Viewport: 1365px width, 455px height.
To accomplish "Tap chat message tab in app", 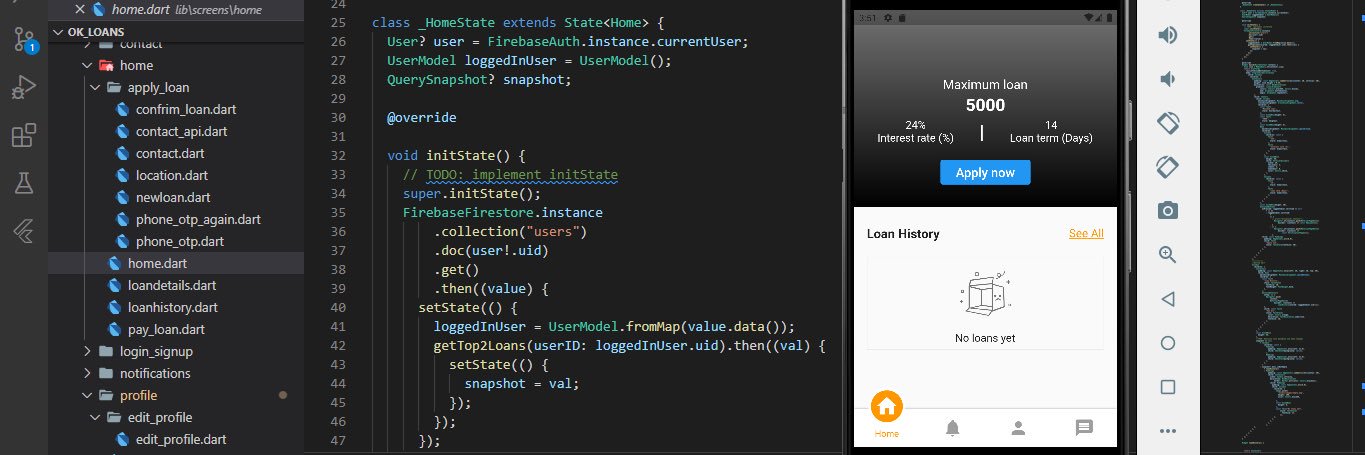I will 1083,428.
